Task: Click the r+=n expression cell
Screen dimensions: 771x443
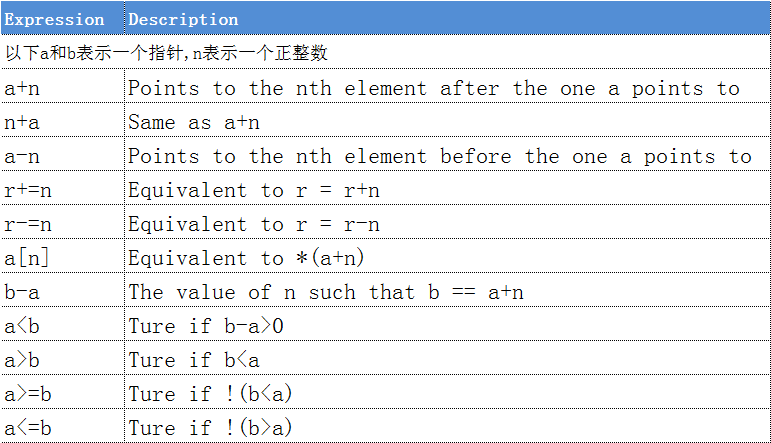Action: click(x=32, y=190)
